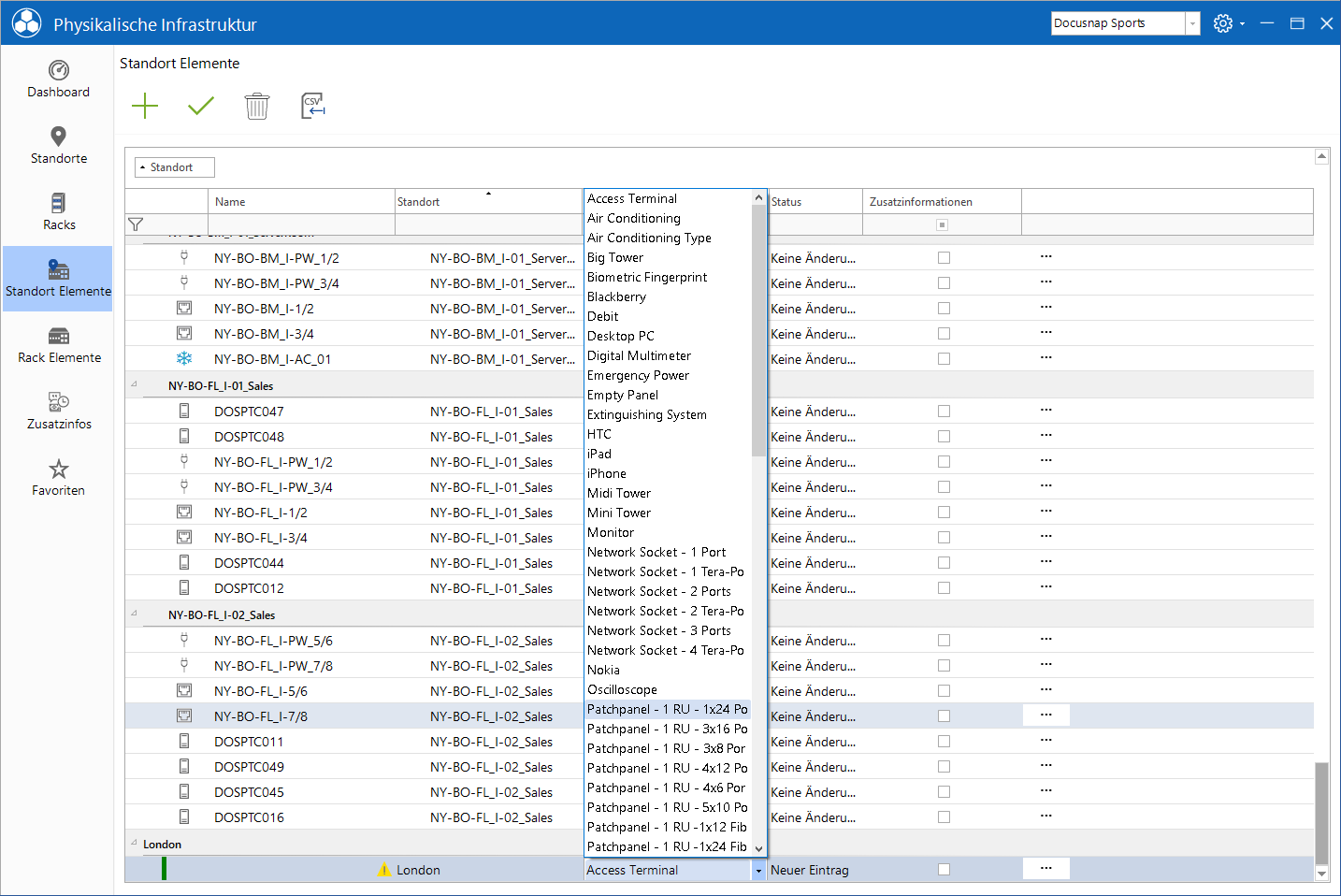The image size is (1341, 896).
Task: Click the CSV import icon
Action: pyautogui.click(x=313, y=106)
